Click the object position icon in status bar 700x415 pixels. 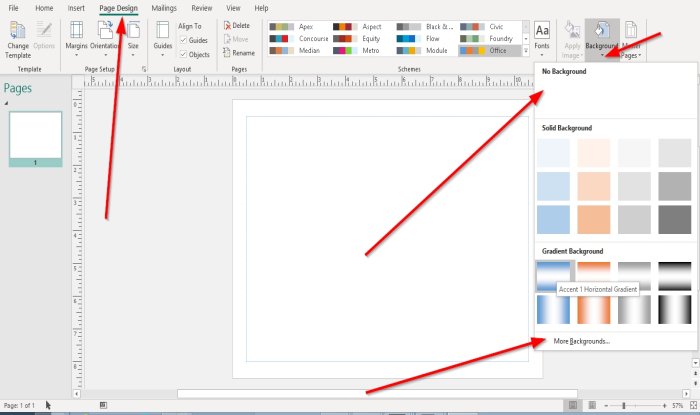pos(103,405)
